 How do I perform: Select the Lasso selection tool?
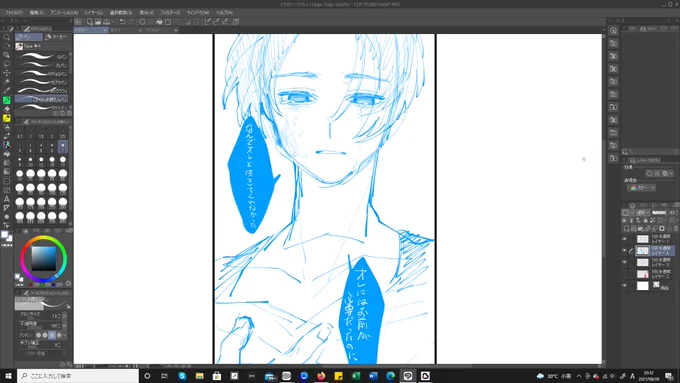7,64
